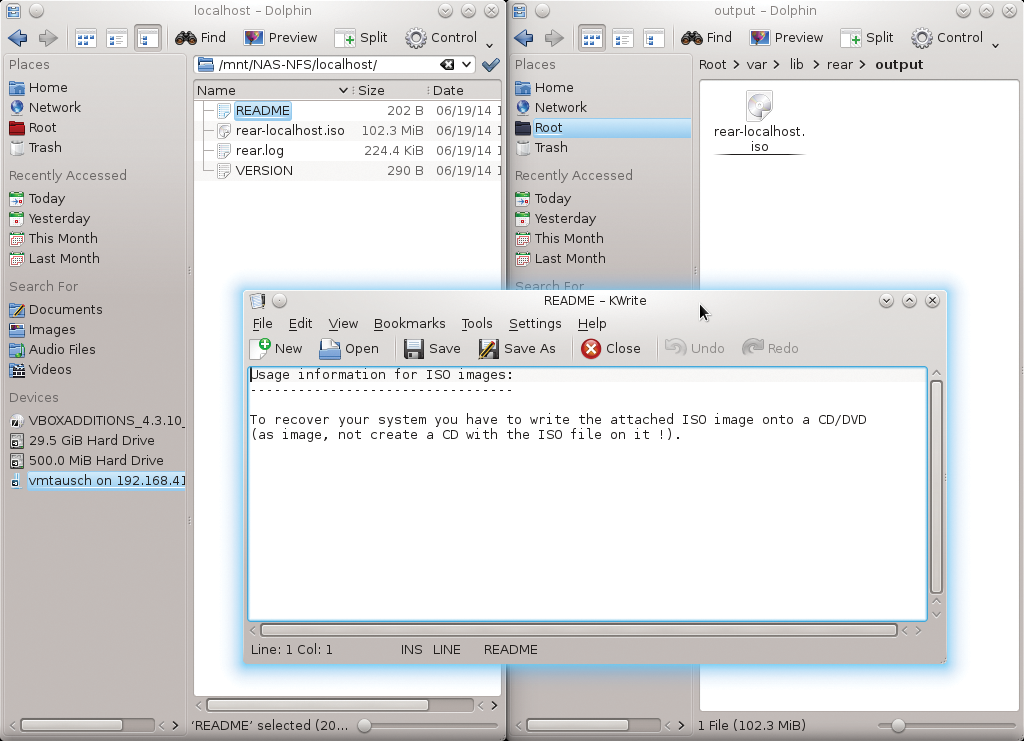The image size is (1024, 741).
Task: Confirm location with checkmark icon
Action: coord(490,65)
